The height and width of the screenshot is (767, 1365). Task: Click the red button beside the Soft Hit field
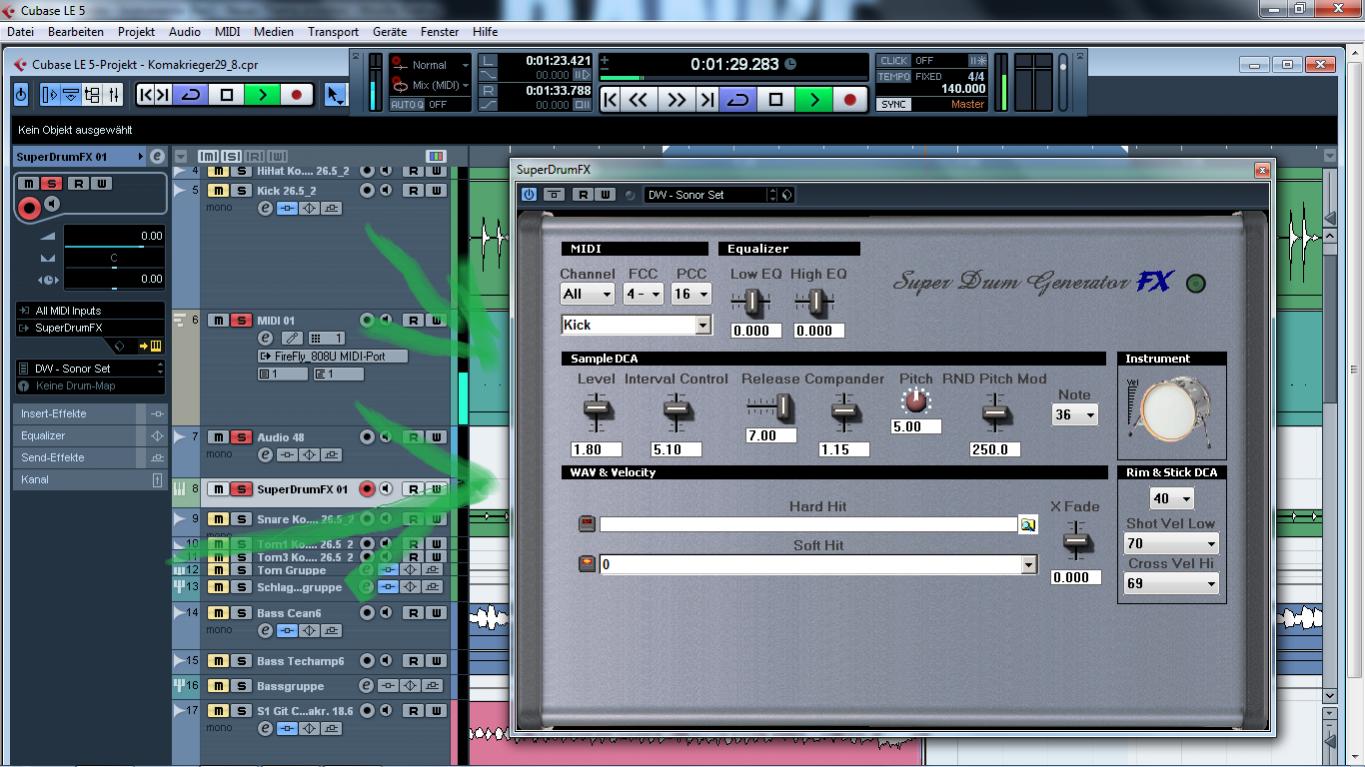[x=587, y=565]
